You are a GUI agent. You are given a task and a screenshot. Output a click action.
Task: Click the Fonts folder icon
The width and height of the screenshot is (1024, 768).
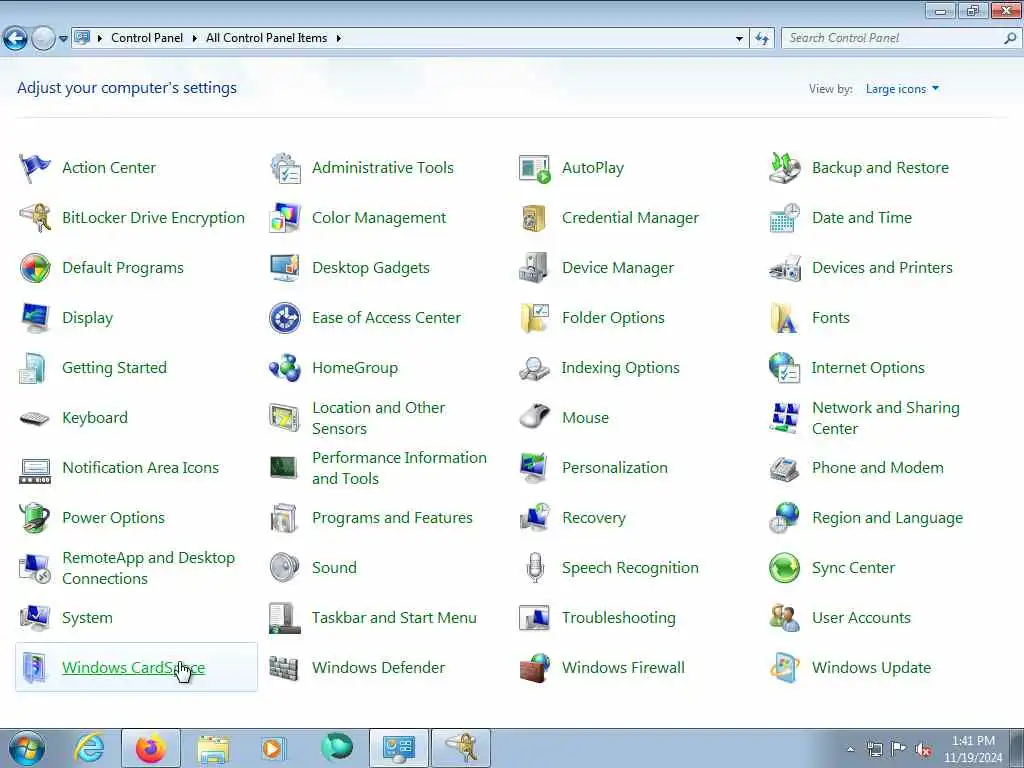tap(784, 318)
